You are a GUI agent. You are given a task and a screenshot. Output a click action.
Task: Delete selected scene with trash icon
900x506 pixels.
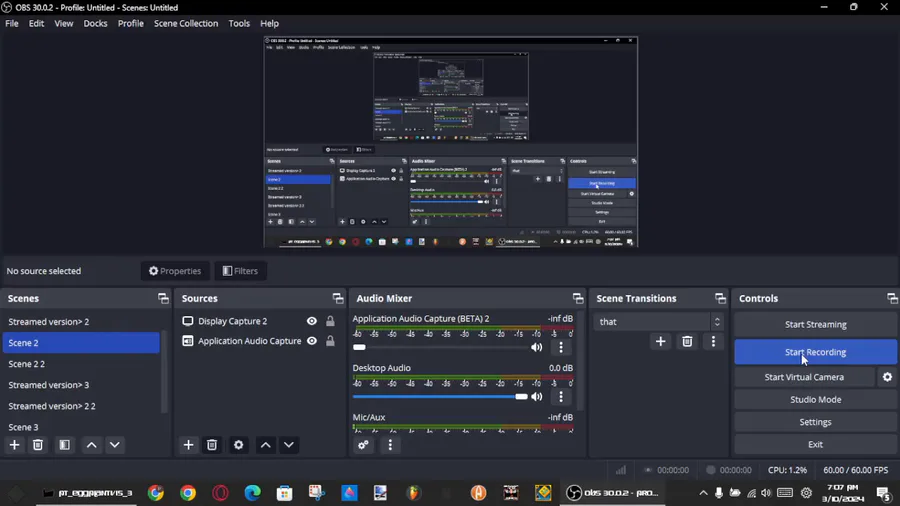38,445
